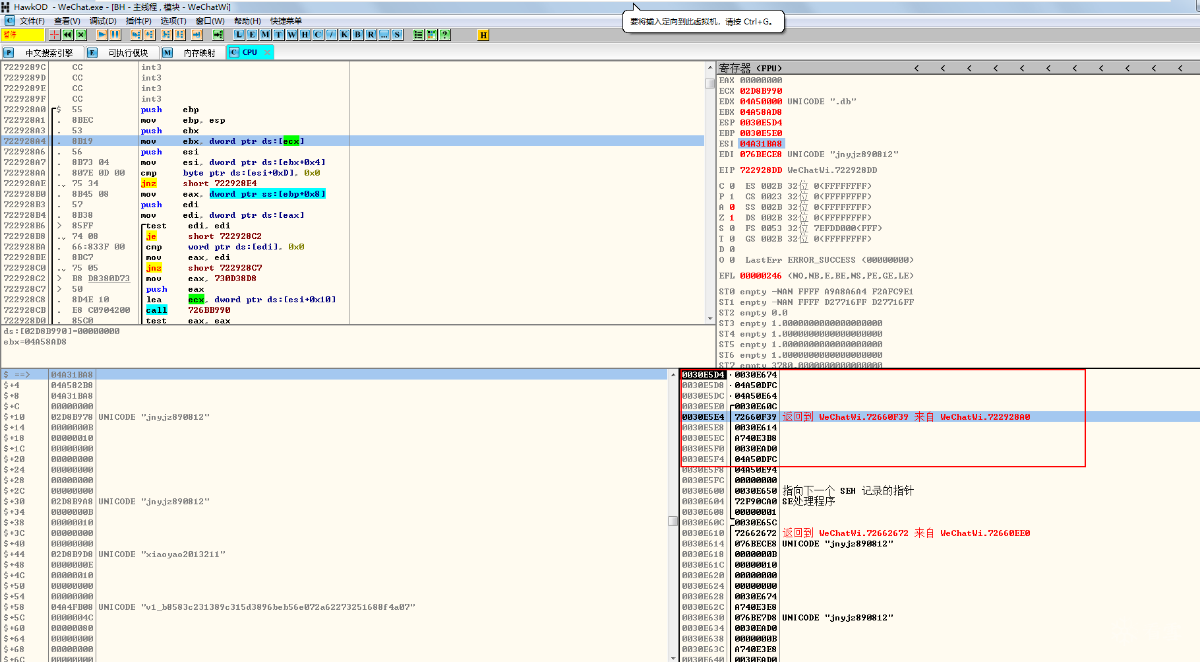
Task: Click the application C icon left of 文件 menu
Action: tap(9, 20)
